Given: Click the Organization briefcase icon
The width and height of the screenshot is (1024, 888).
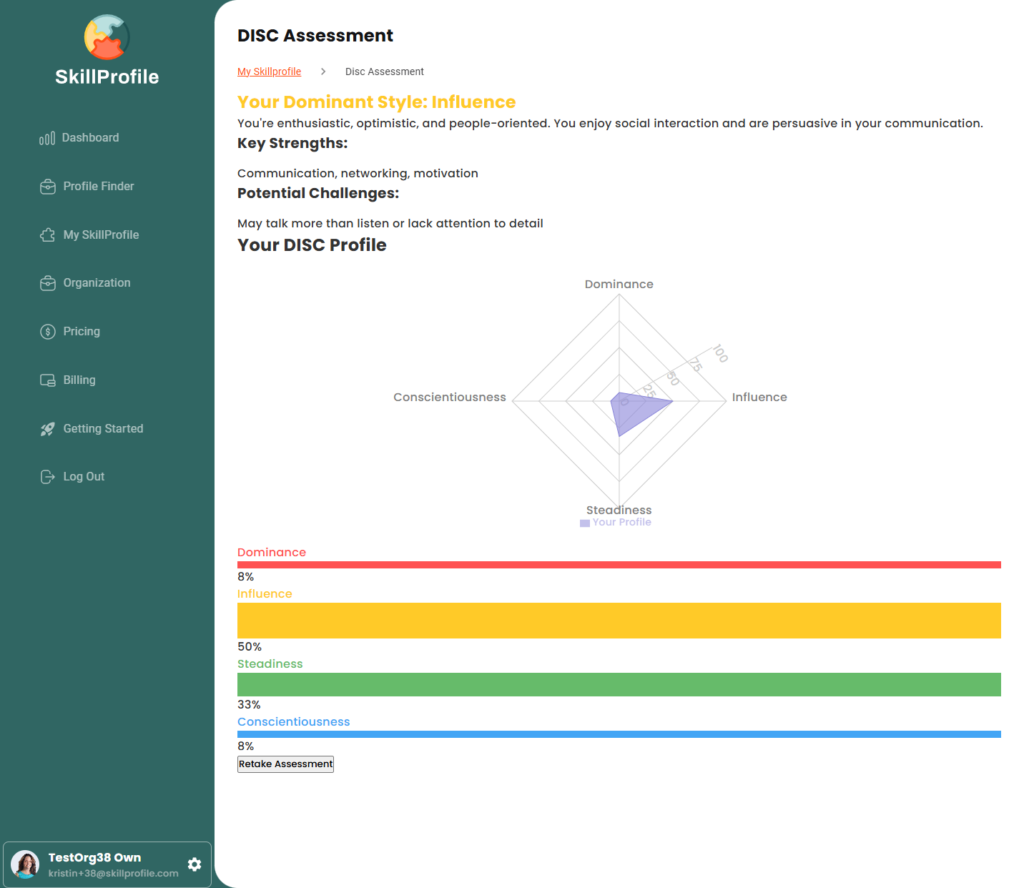Looking at the screenshot, I should (x=47, y=283).
